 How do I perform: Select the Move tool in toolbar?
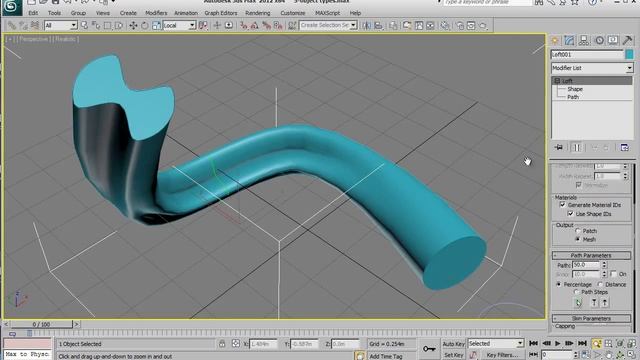[x=133, y=25]
